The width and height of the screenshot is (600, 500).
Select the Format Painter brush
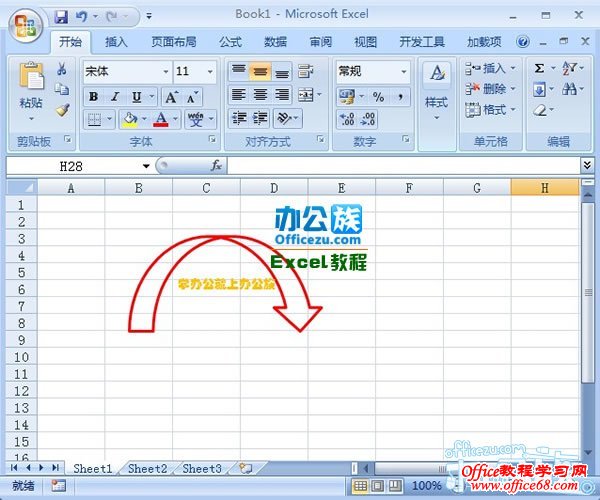[62, 110]
